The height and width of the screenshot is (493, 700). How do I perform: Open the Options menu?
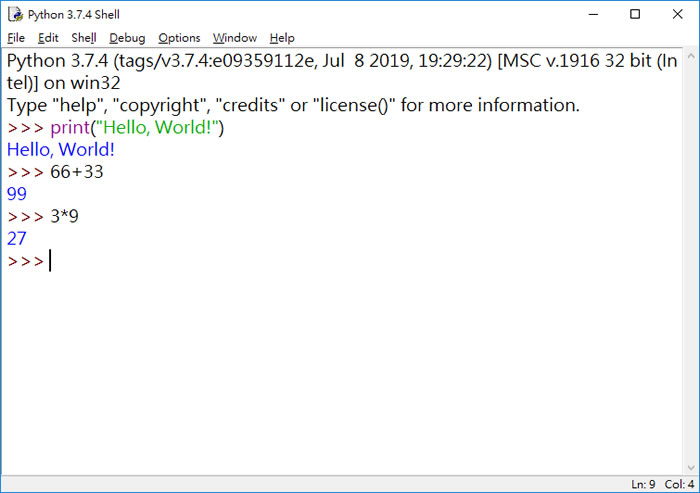(179, 38)
